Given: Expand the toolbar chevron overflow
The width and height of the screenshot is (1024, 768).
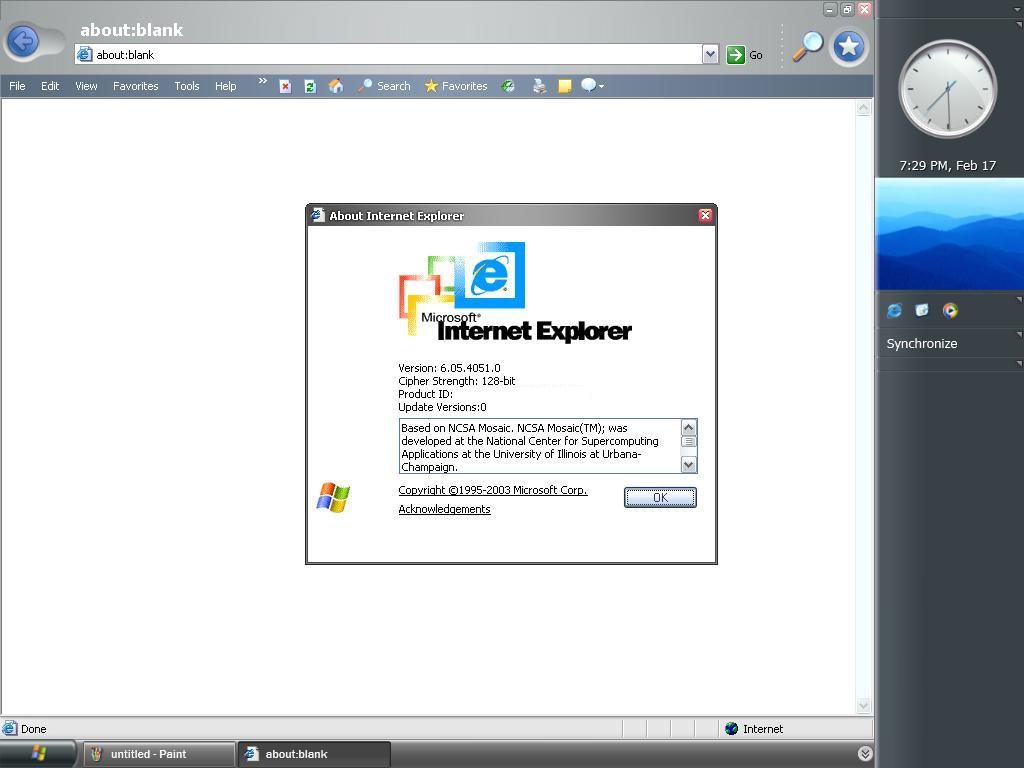Looking at the screenshot, I should click(263, 81).
